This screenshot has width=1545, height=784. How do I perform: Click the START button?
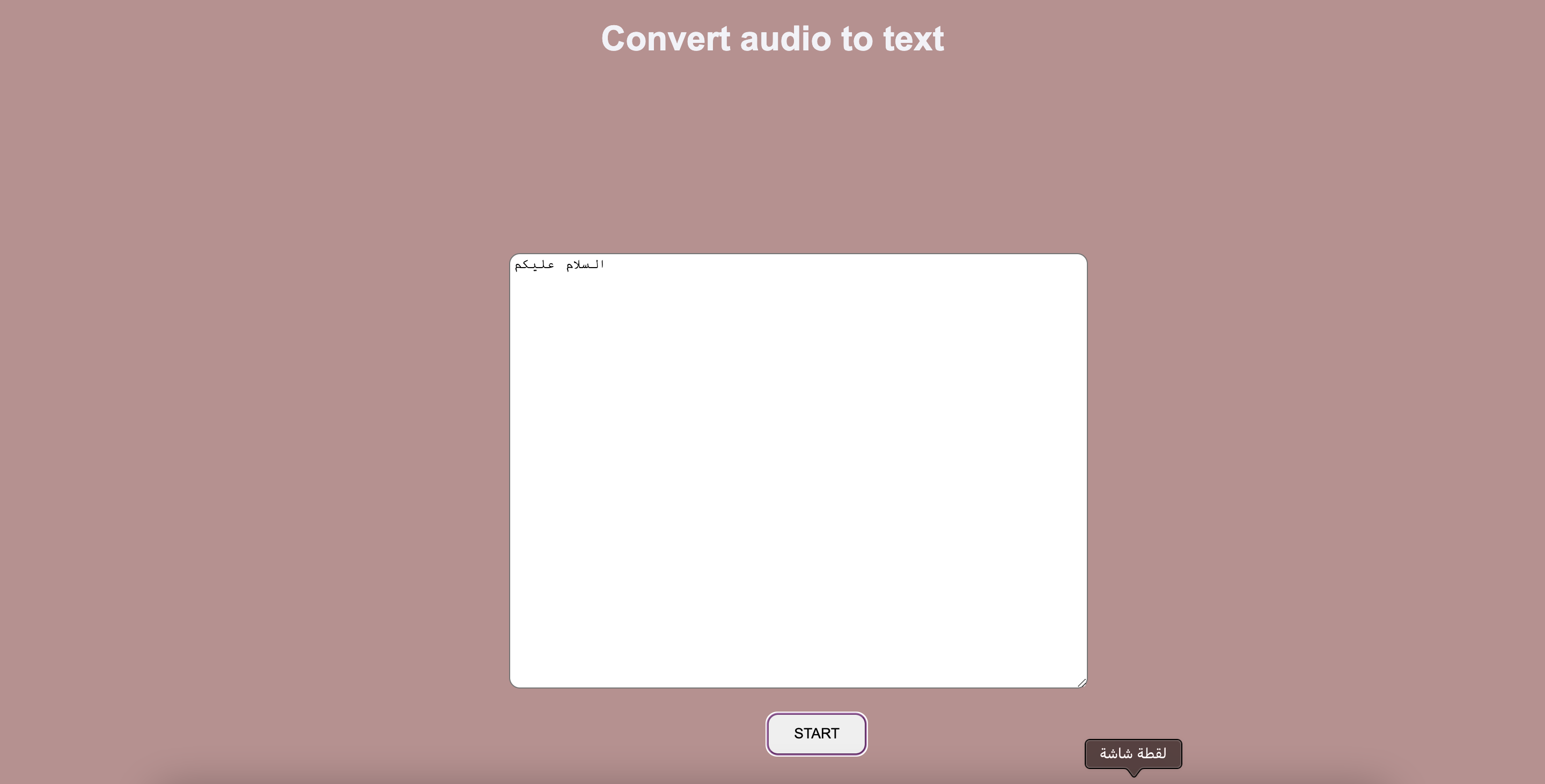tap(816, 734)
